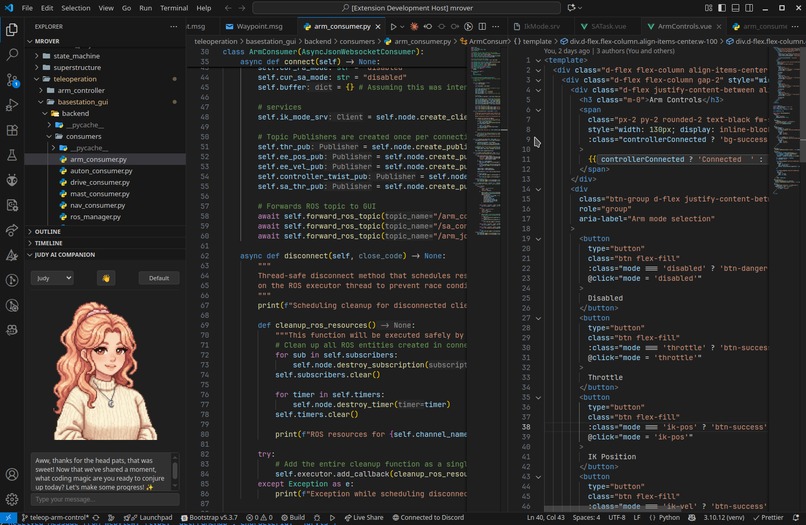Open Explorer panel more actions ellipsis
This screenshot has height=525, width=806.
pos(174,26)
